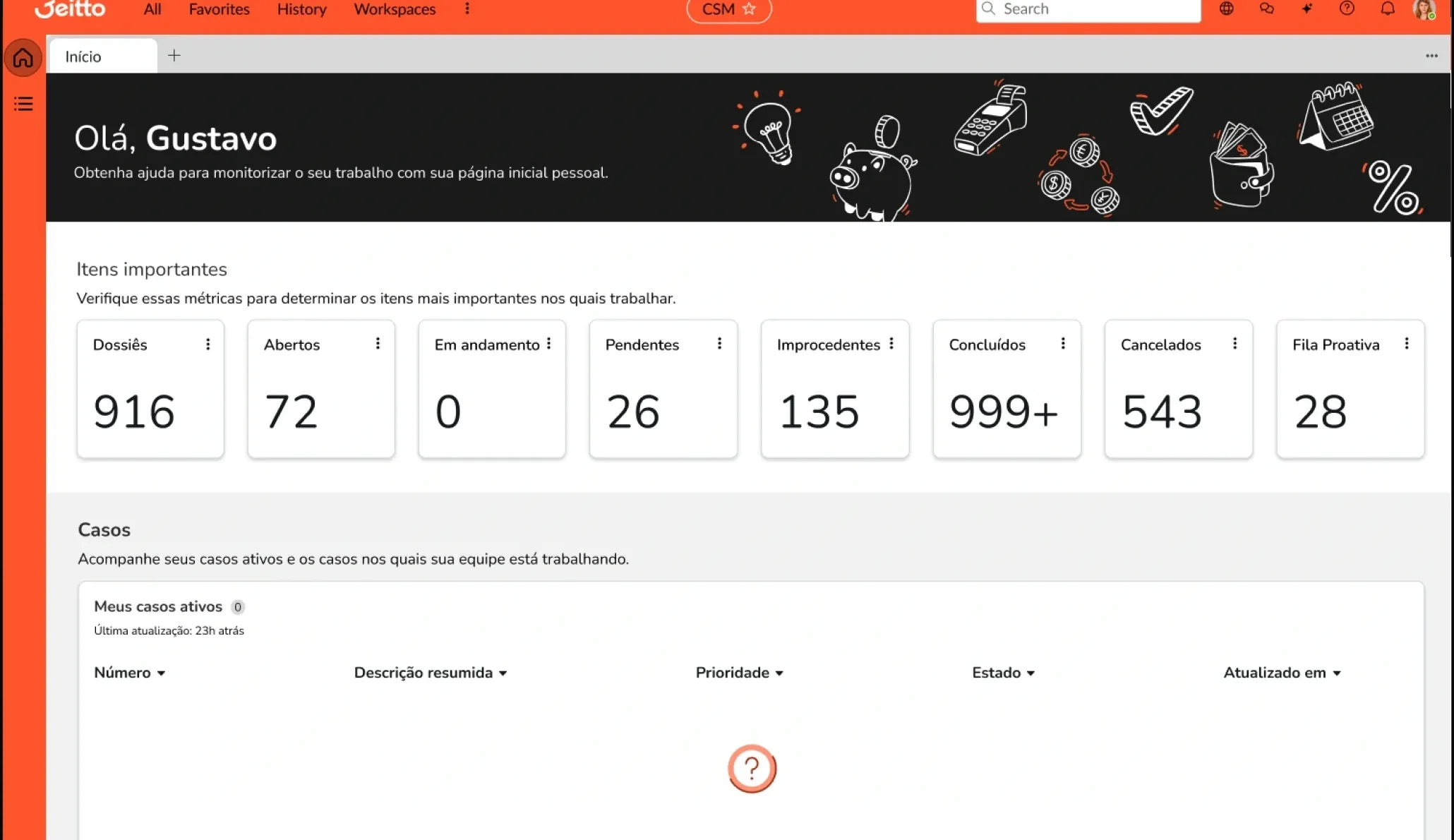Click the question mark empty-state icon

[x=752, y=769]
